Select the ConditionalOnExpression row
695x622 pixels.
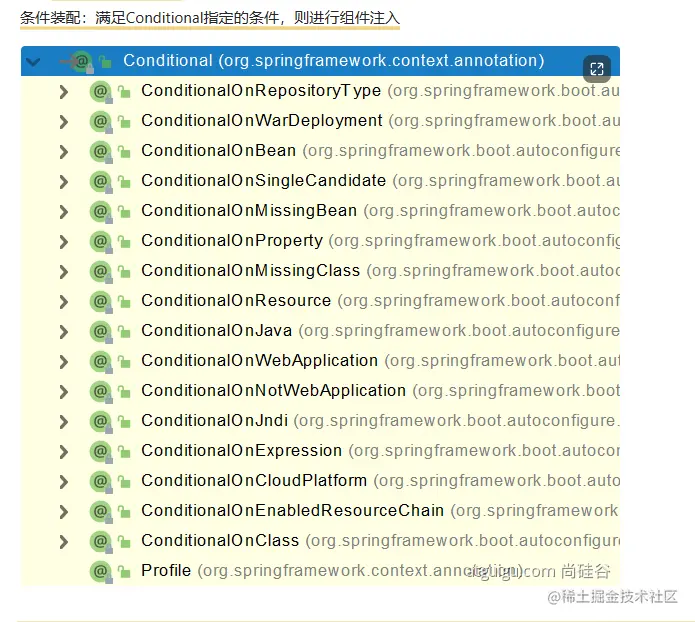(x=320, y=451)
